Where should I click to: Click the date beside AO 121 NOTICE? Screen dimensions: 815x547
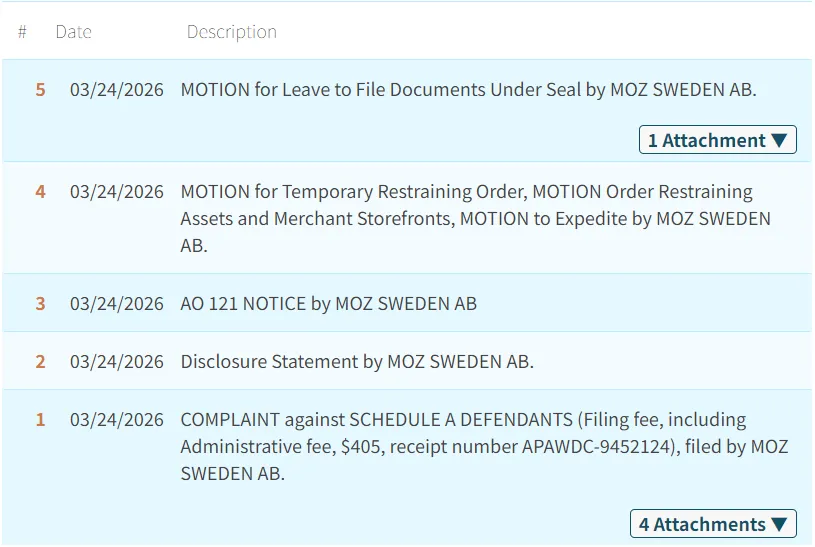pos(116,303)
